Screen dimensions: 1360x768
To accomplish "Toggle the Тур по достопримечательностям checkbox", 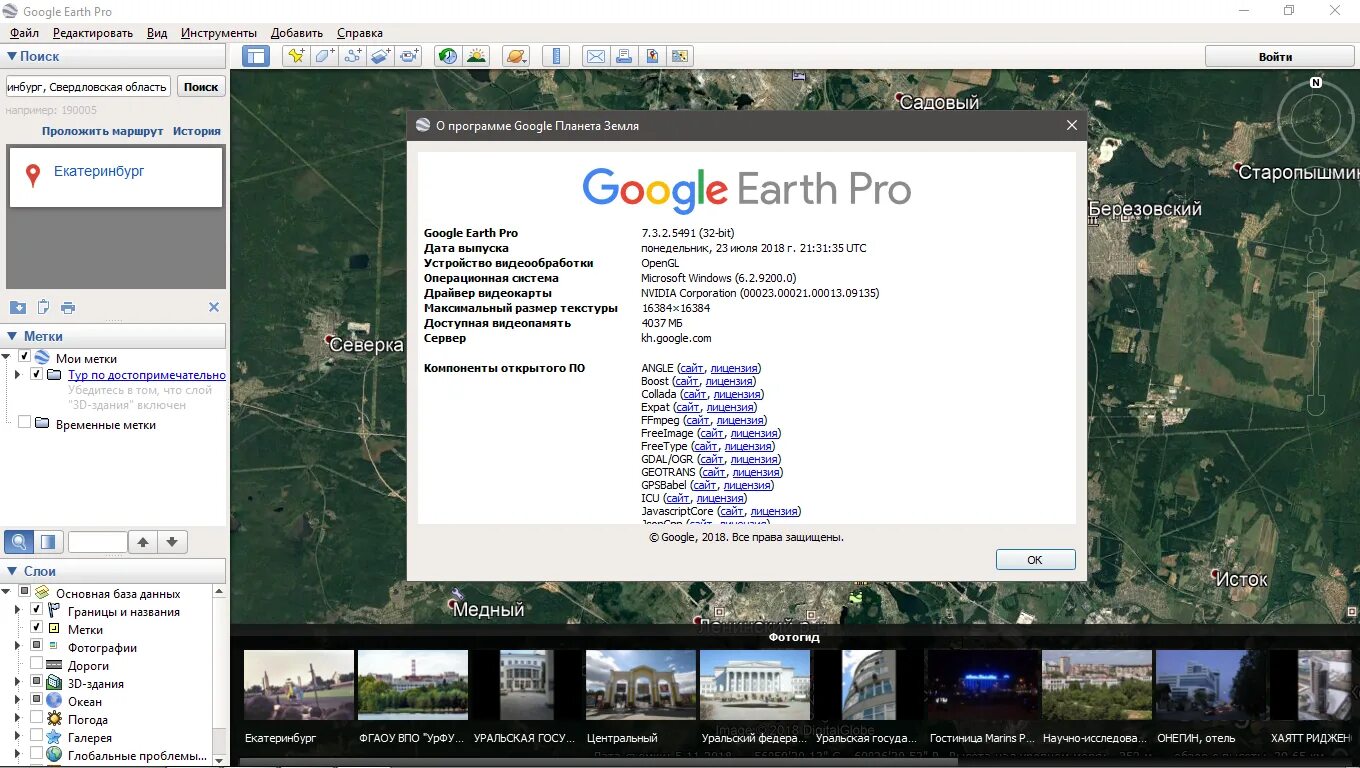I will 37,374.
